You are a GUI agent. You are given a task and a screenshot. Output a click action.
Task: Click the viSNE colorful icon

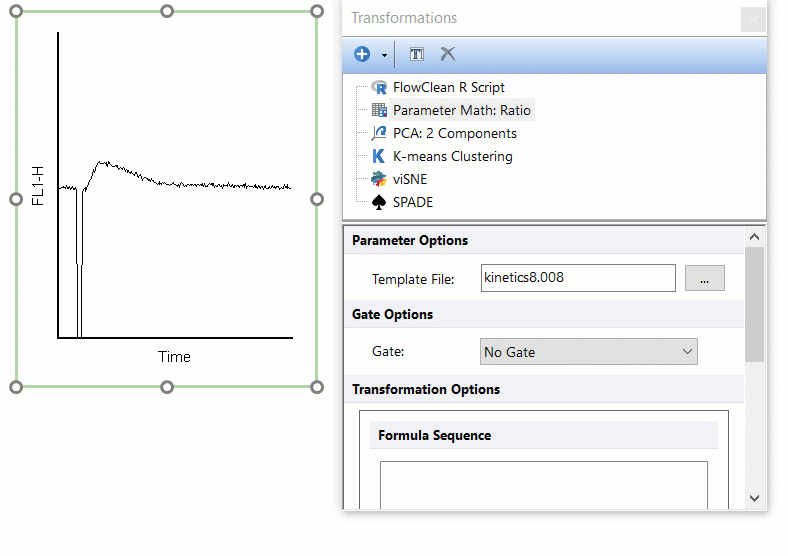click(379, 179)
